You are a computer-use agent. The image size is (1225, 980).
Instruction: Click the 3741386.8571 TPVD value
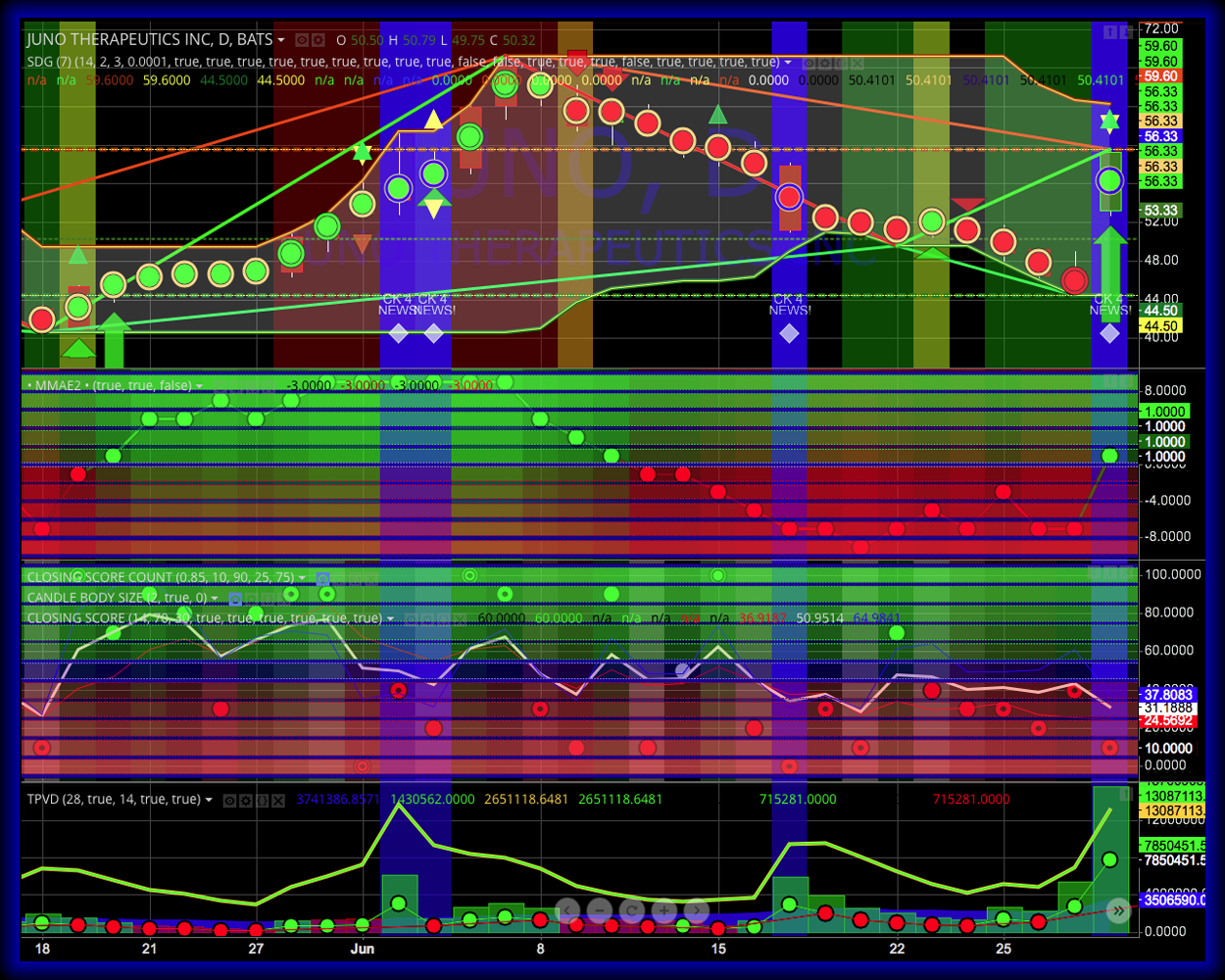click(338, 800)
